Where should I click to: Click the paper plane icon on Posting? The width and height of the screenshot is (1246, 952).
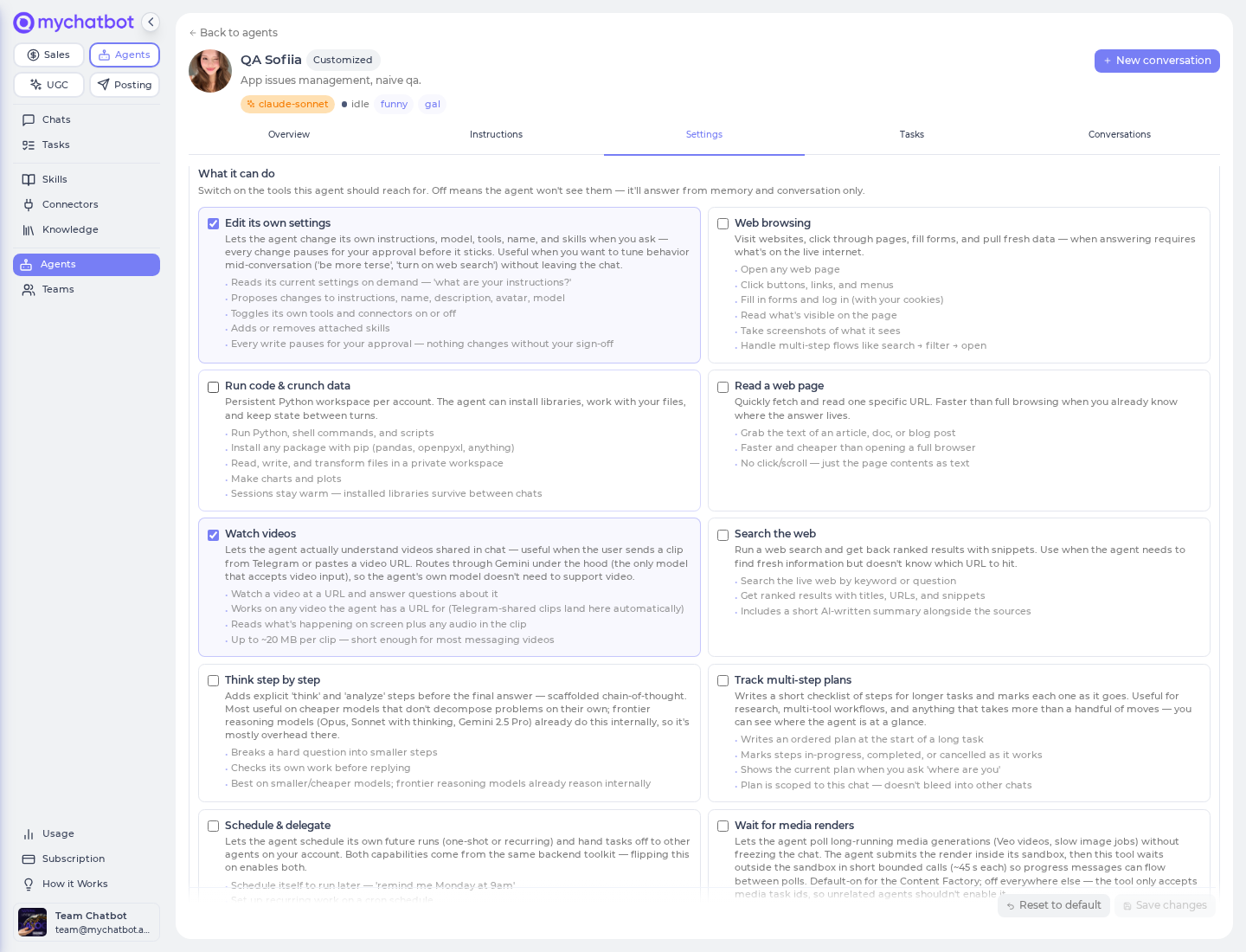(x=104, y=85)
